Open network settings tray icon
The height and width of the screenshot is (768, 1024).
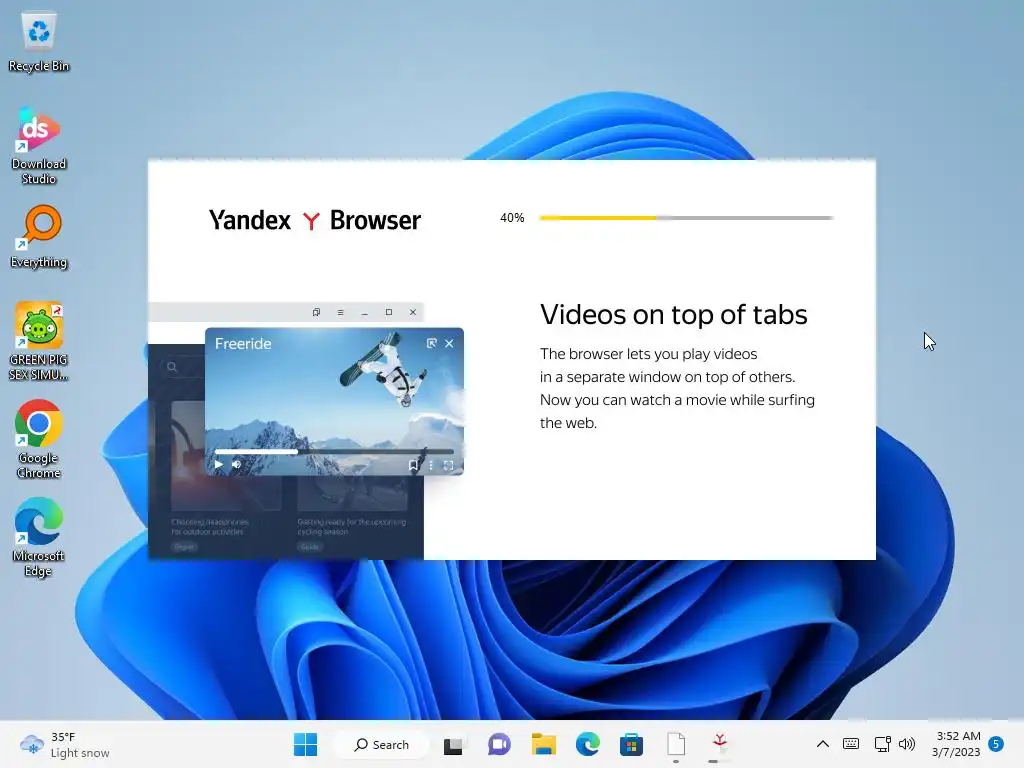pyautogui.click(x=882, y=744)
